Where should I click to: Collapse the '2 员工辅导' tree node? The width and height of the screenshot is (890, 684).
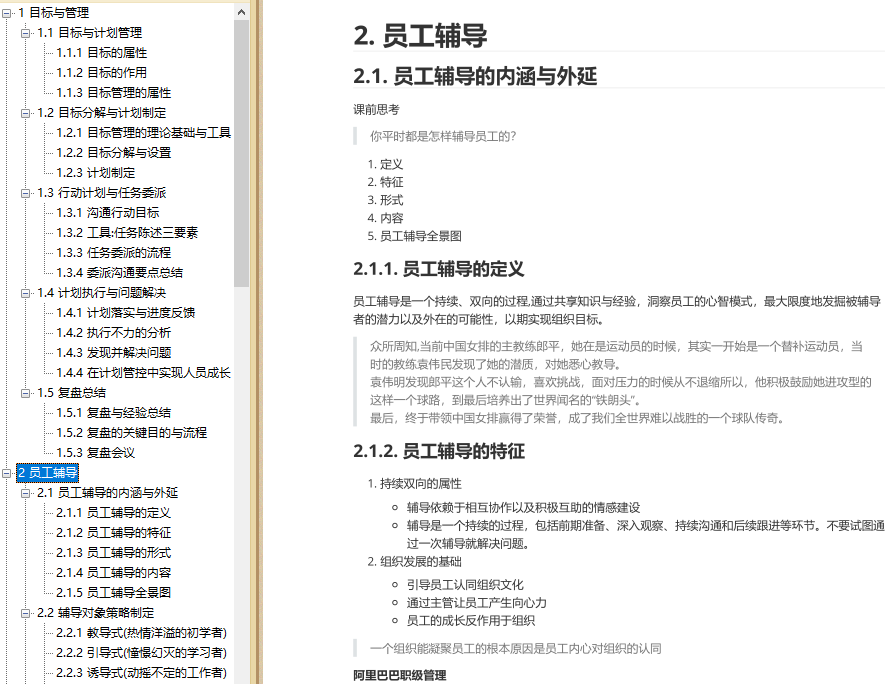click(x=6, y=473)
